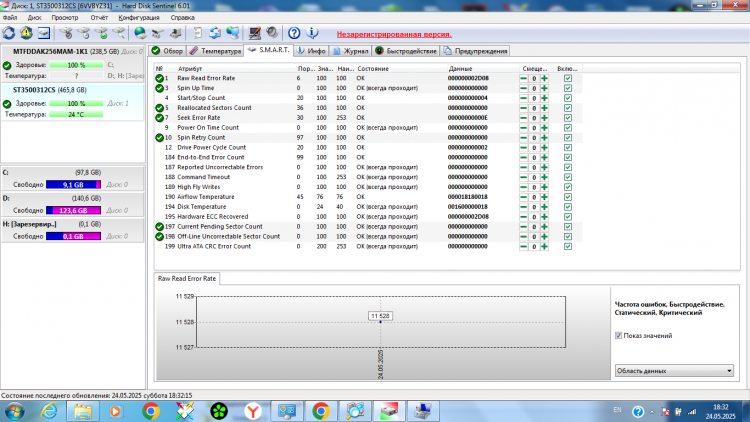Viewport: 750px width, 422px height.
Task: Open the Файл menu
Action: coord(10,18)
